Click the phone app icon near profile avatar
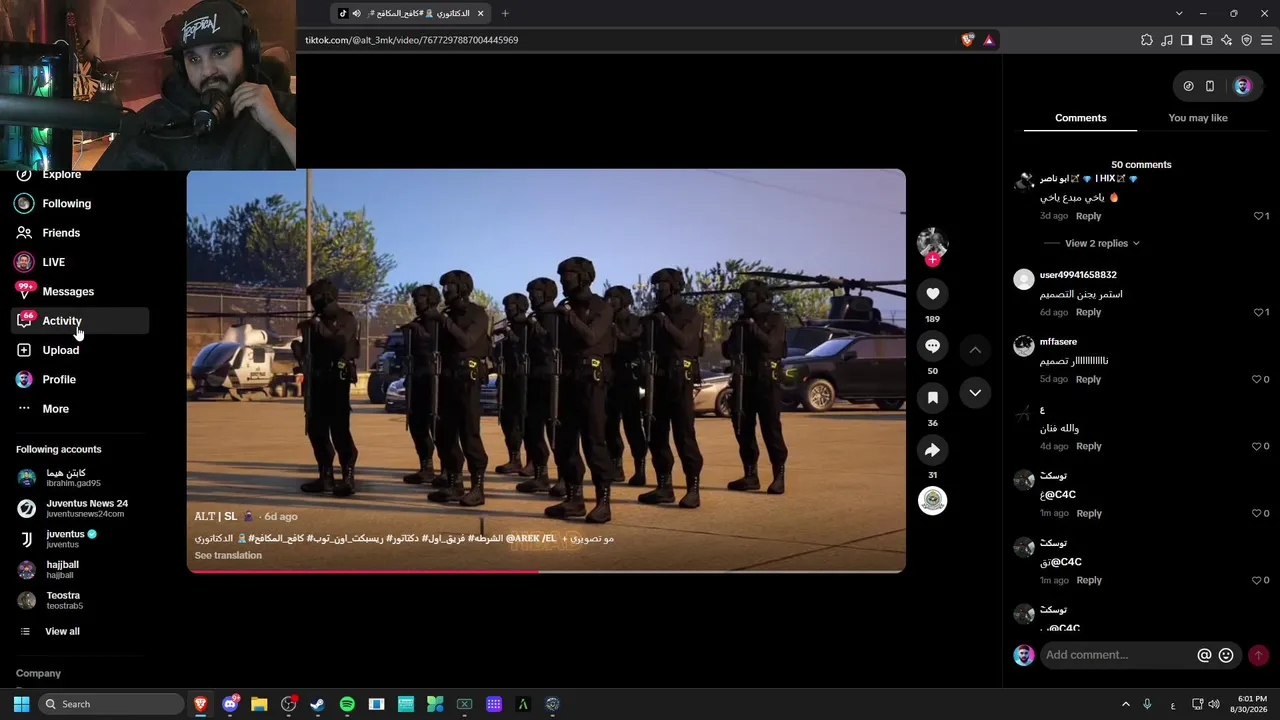 pos(1209,86)
